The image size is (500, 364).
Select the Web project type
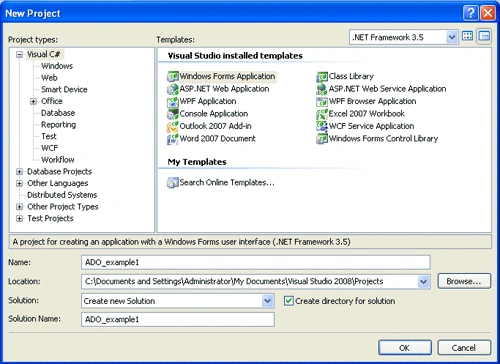point(49,78)
